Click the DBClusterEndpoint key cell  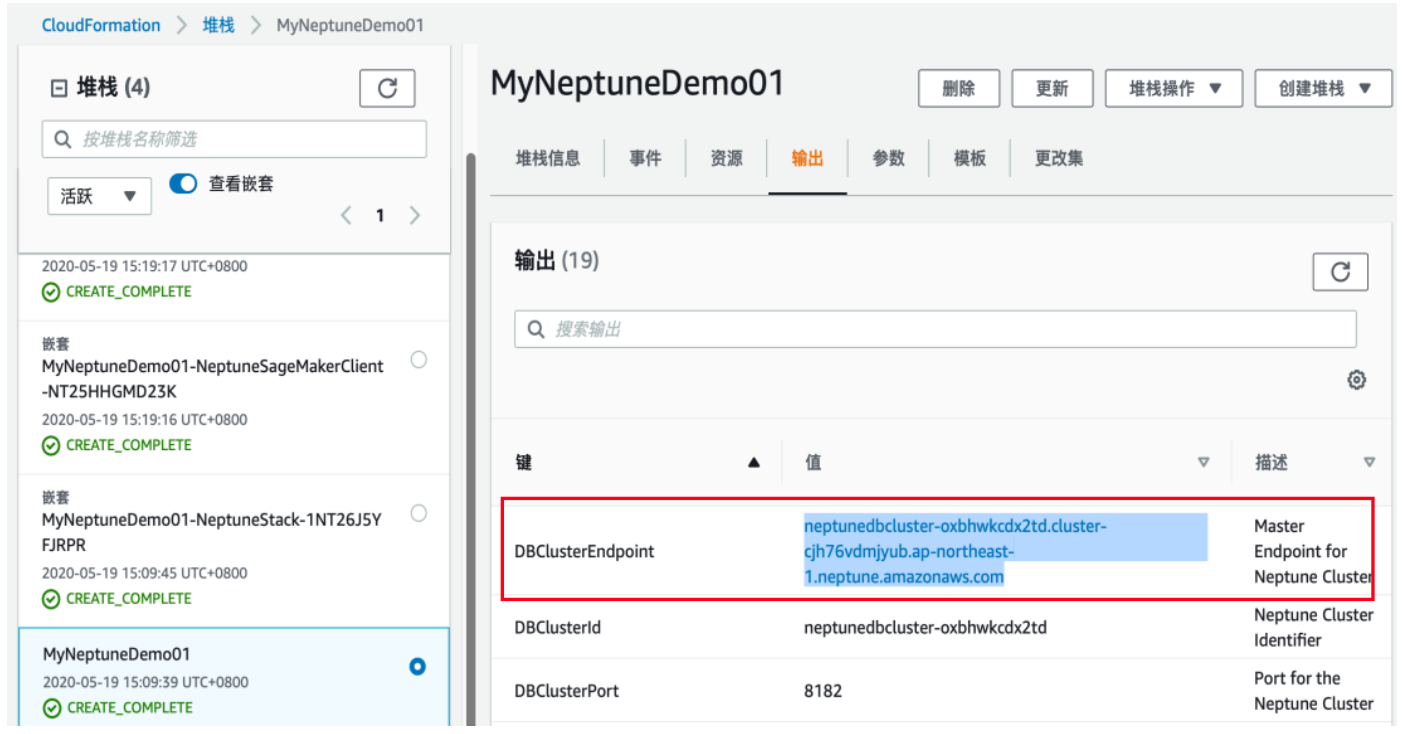point(585,551)
